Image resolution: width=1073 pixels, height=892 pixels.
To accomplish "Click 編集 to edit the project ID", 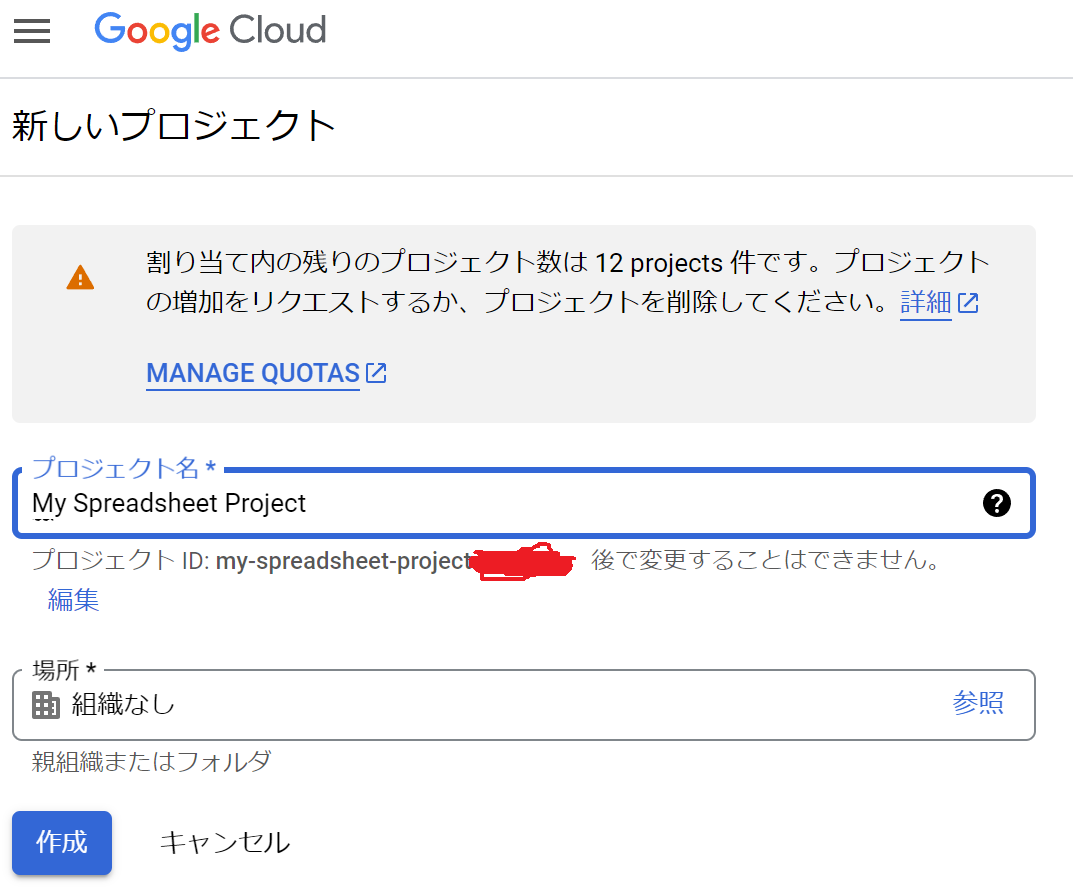I will [73, 600].
